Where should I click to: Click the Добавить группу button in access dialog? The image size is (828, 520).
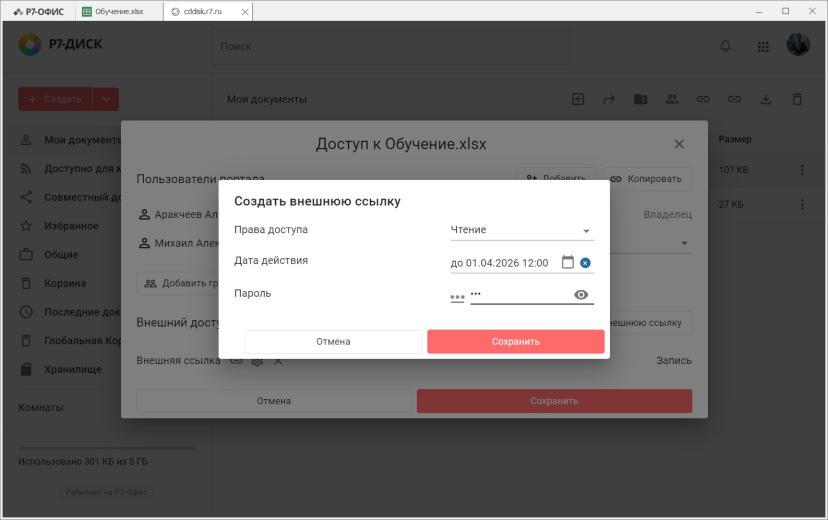click(x=180, y=283)
